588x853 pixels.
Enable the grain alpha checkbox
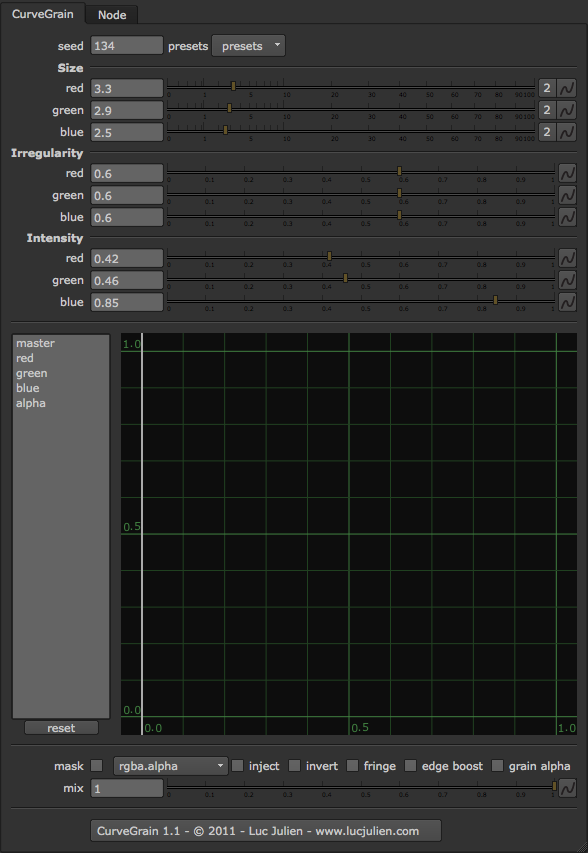(x=498, y=765)
